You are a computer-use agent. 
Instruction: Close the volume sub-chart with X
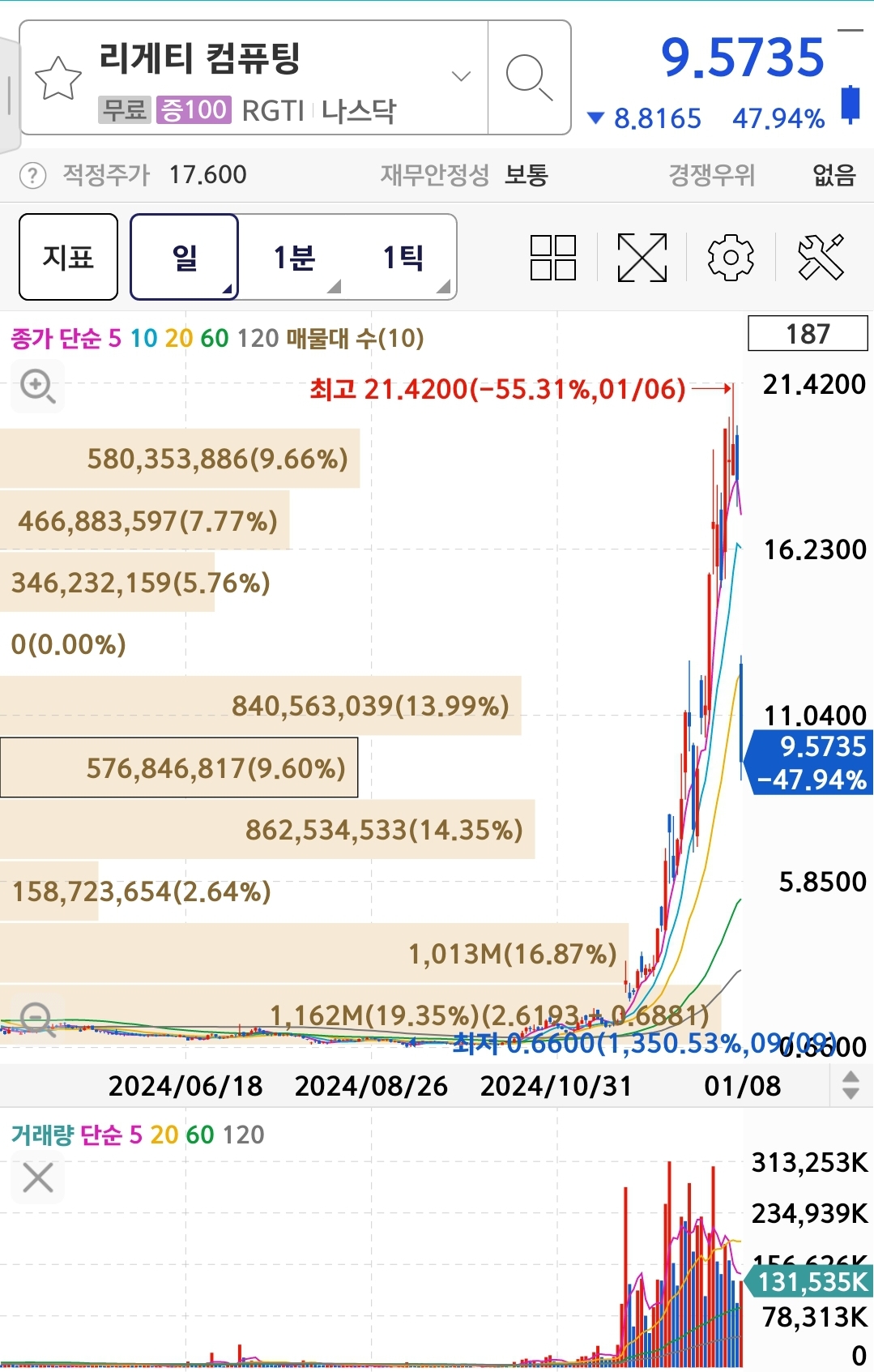[x=38, y=1178]
